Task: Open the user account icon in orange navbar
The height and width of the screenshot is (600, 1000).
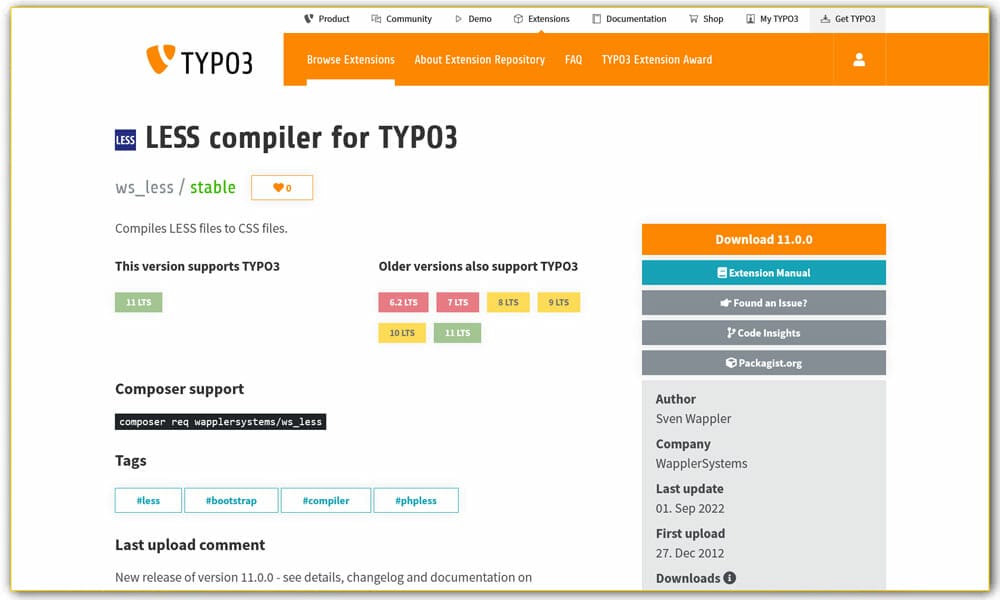Action: tap(858, 60)
